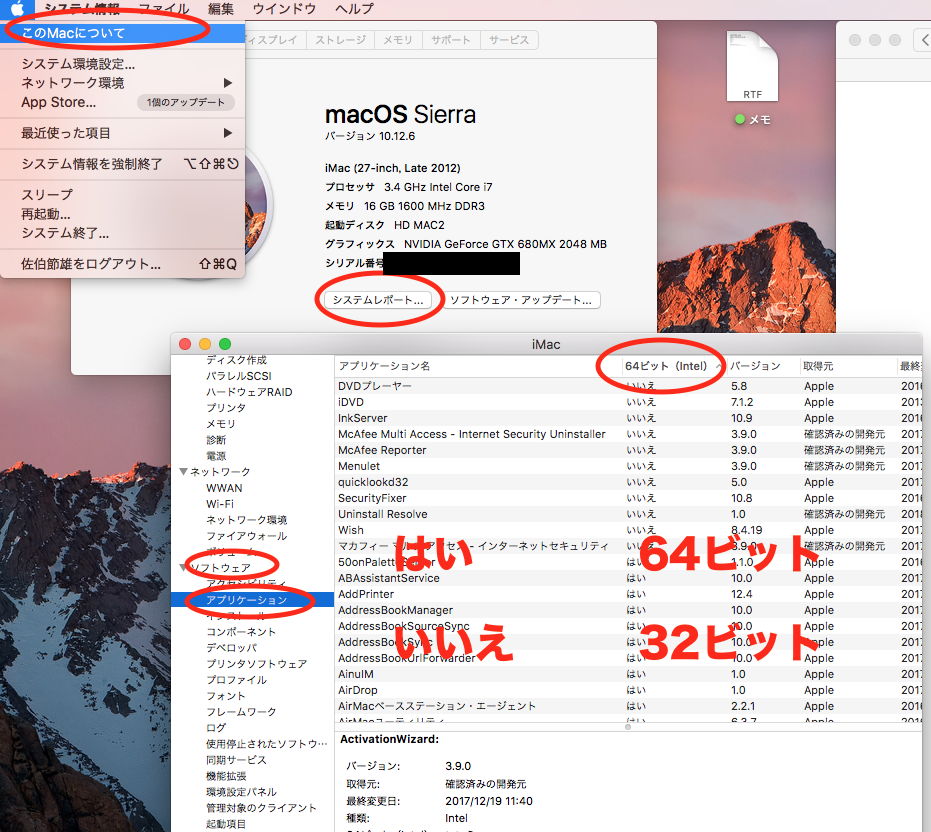Close the iMac system report window
931x832 pixels.
point(185,344)
